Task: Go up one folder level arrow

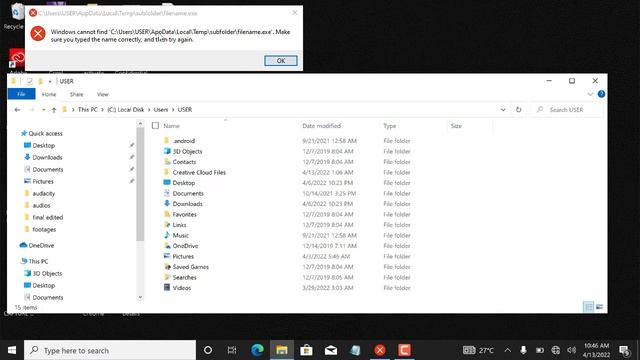Action: click(x=54, y=110)
